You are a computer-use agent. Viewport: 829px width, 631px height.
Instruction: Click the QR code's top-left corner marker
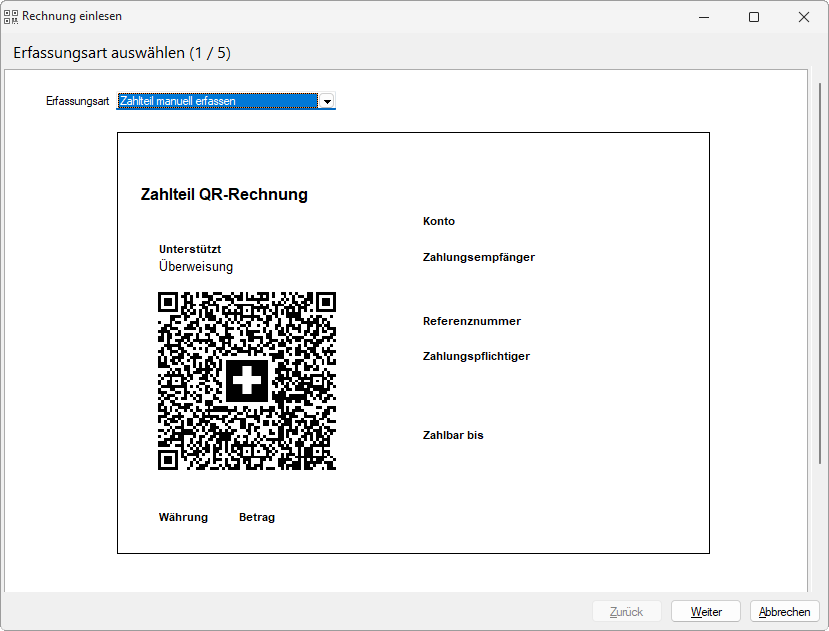pyautogui.click(x=169, y=302)
